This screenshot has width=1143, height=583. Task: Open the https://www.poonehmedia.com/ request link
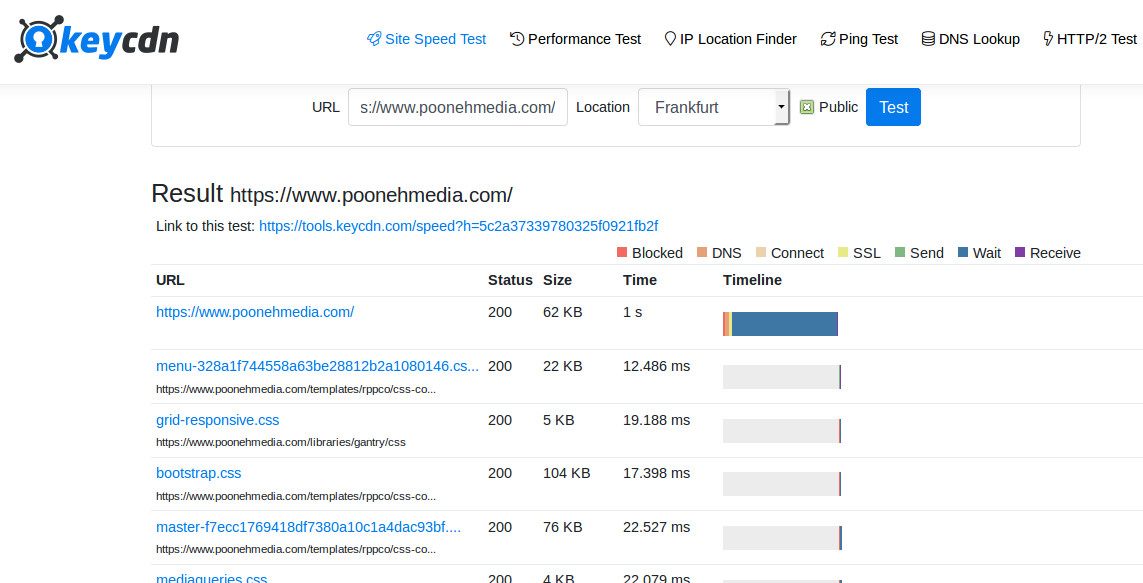pyautogui.click(x=255, y=312)
